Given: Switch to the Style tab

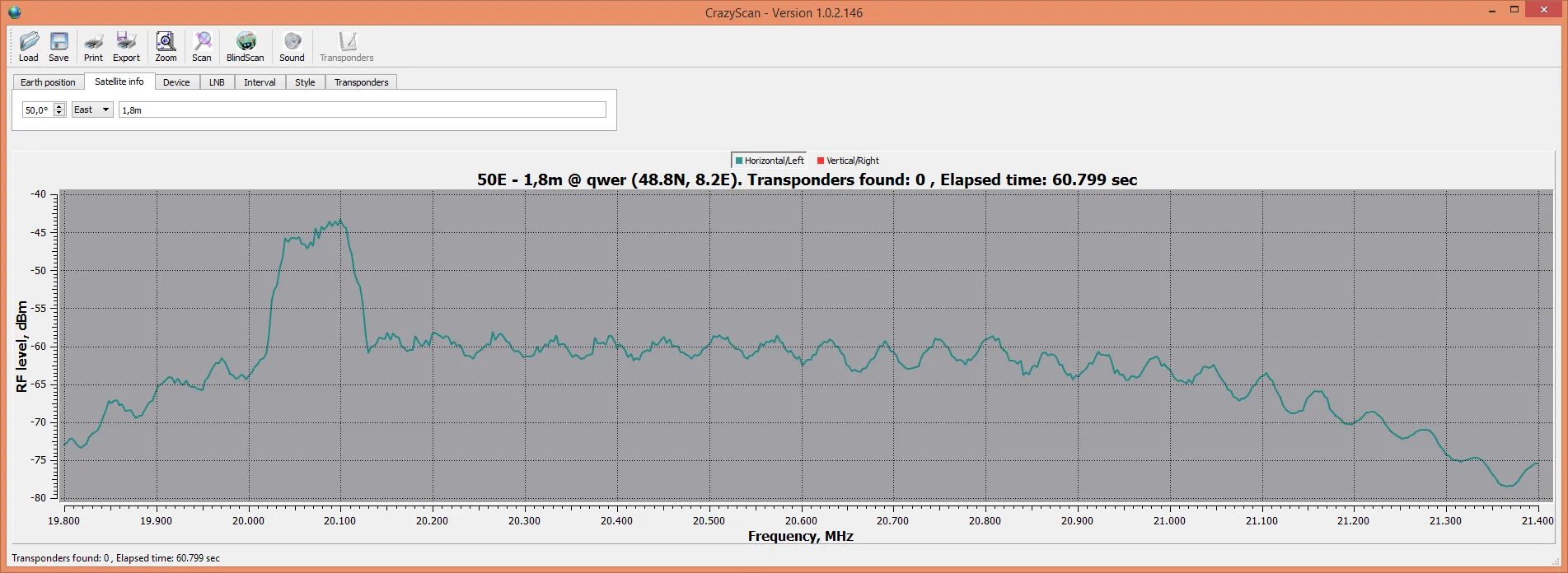Looking at the screenshot, I should tap(305, 82).
